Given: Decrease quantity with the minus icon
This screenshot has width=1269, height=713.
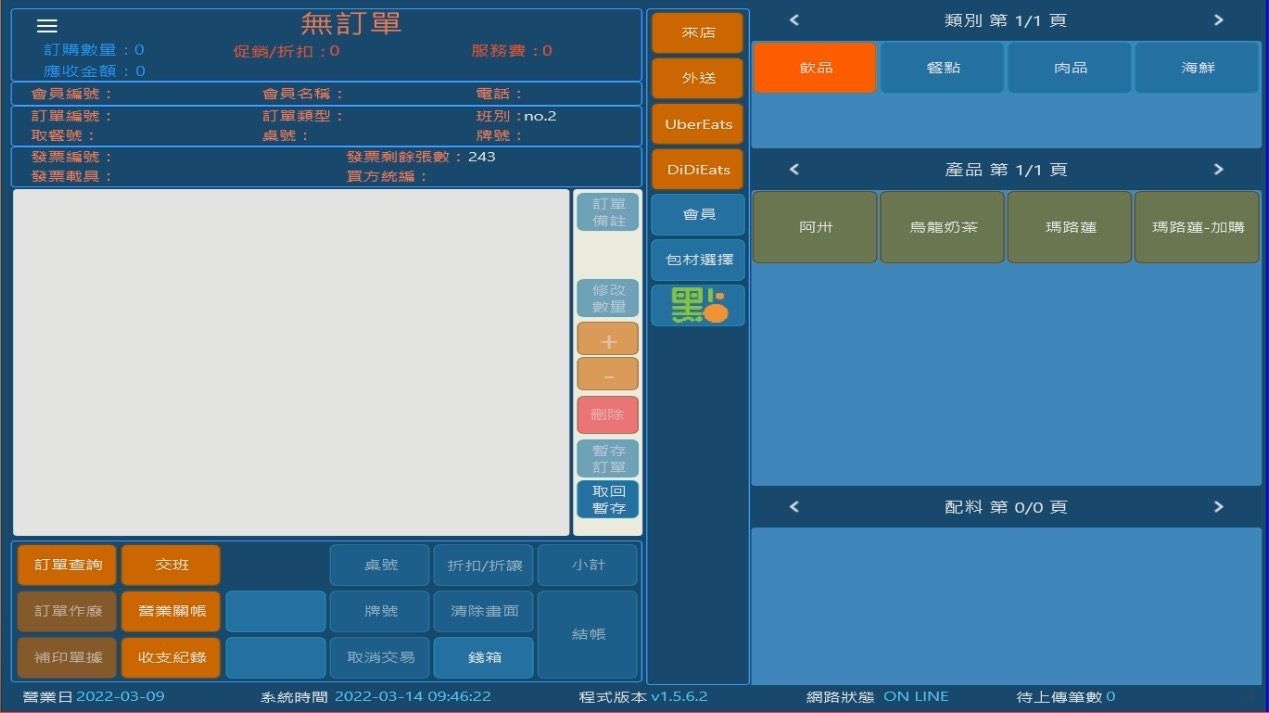Looking at the screenshot, I should pyautogui.click(x=606, y=375).
